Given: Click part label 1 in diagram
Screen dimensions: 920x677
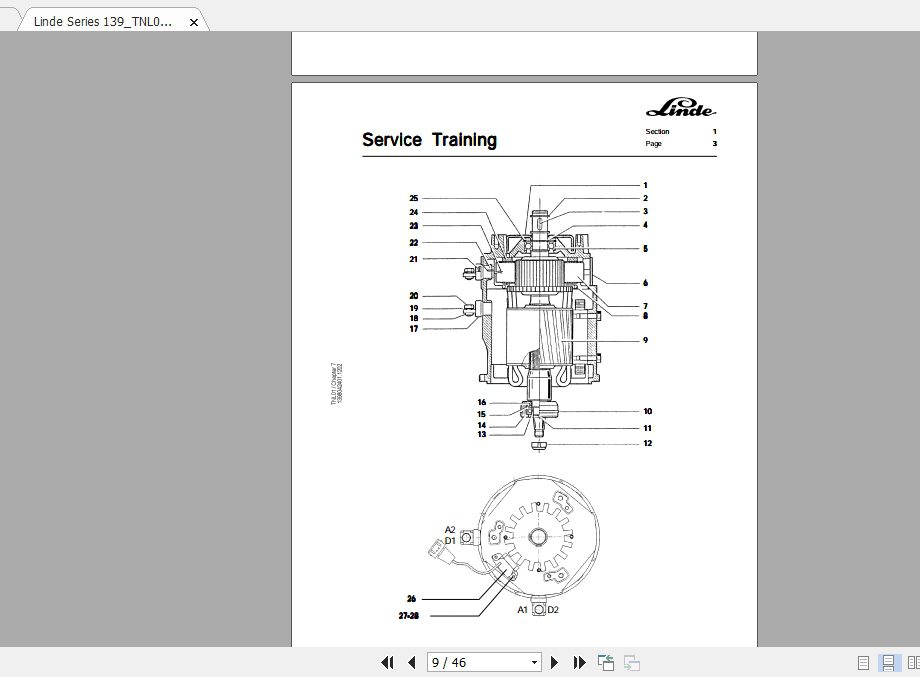Looking at the screenshot, I should click(645, 185).
